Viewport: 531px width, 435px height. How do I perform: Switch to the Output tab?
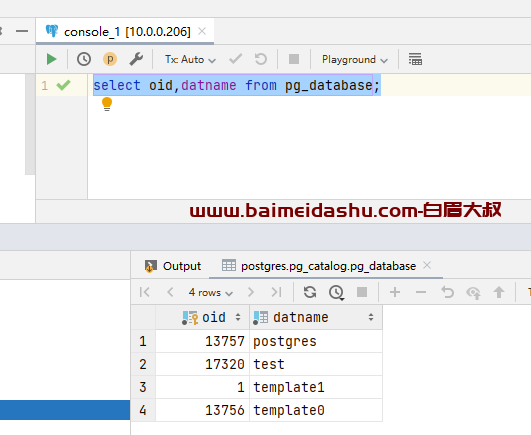(x=173, y=266)
